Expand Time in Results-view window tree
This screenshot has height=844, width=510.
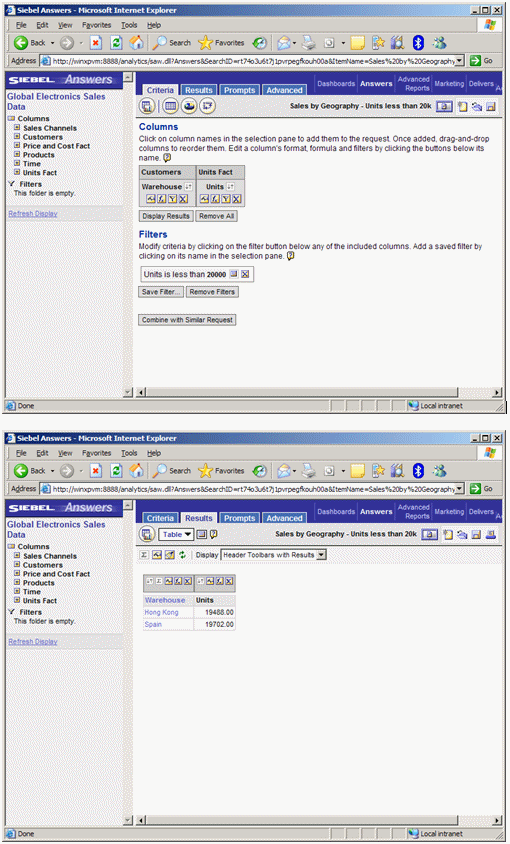(x=17, y=591)
